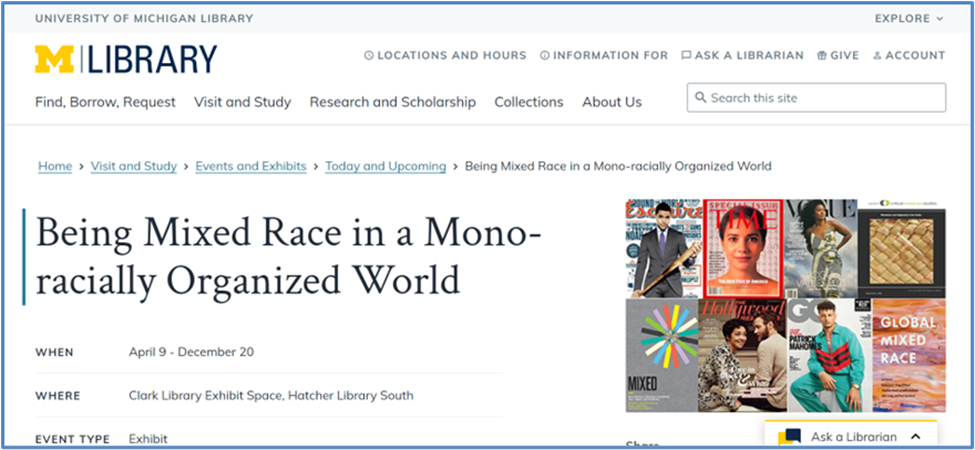The height and width of the screenshot is (450, 975).
Task: Expand the Ask a Librarian chat chevron
Action: click(915, 437)
